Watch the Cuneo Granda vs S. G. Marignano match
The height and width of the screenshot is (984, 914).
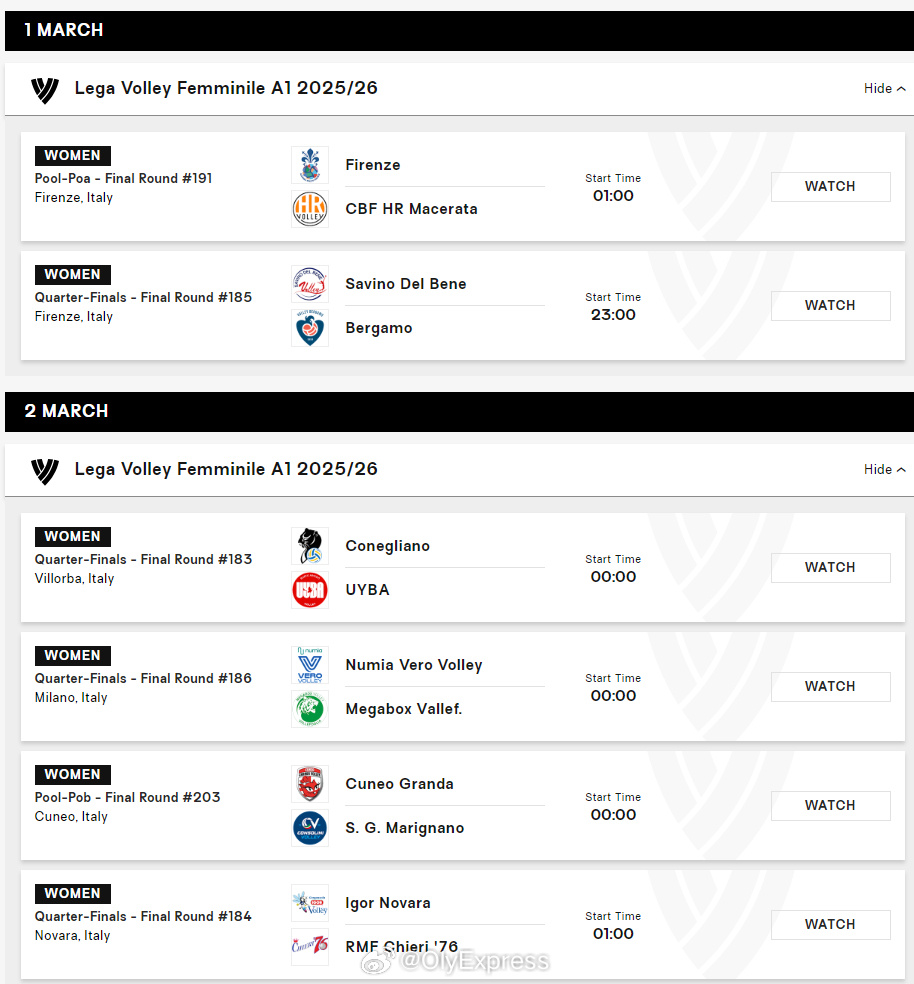click(831, 805)
